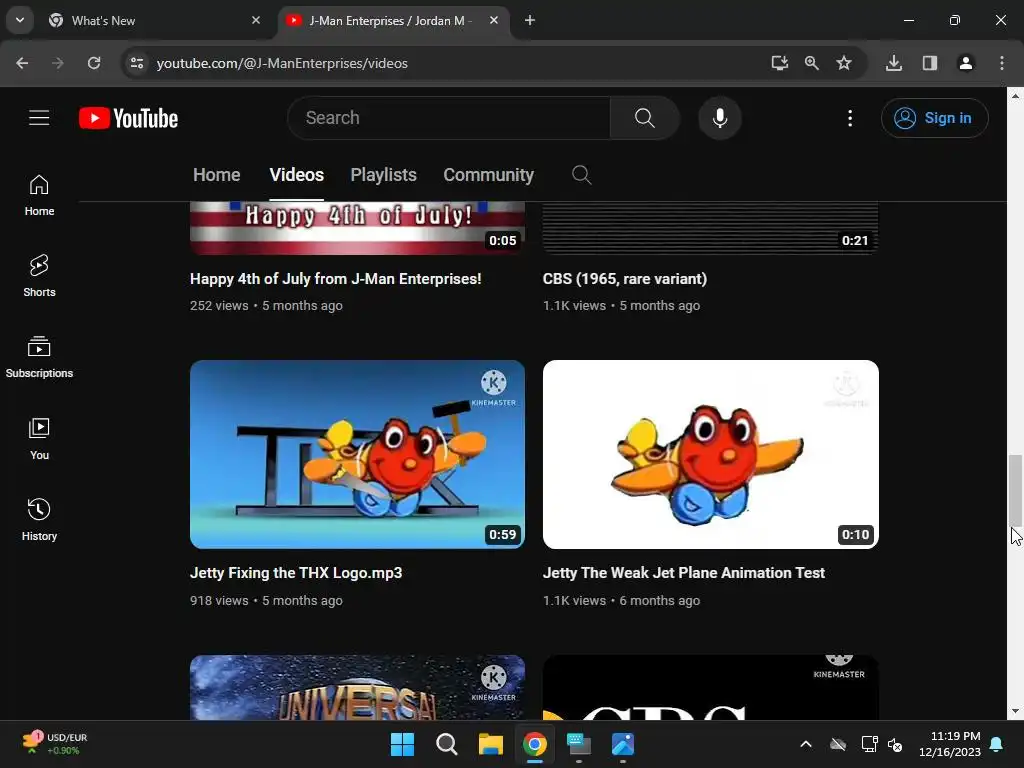Bookmark this page with star icon
1024x768 pixels.
(844, 63)
